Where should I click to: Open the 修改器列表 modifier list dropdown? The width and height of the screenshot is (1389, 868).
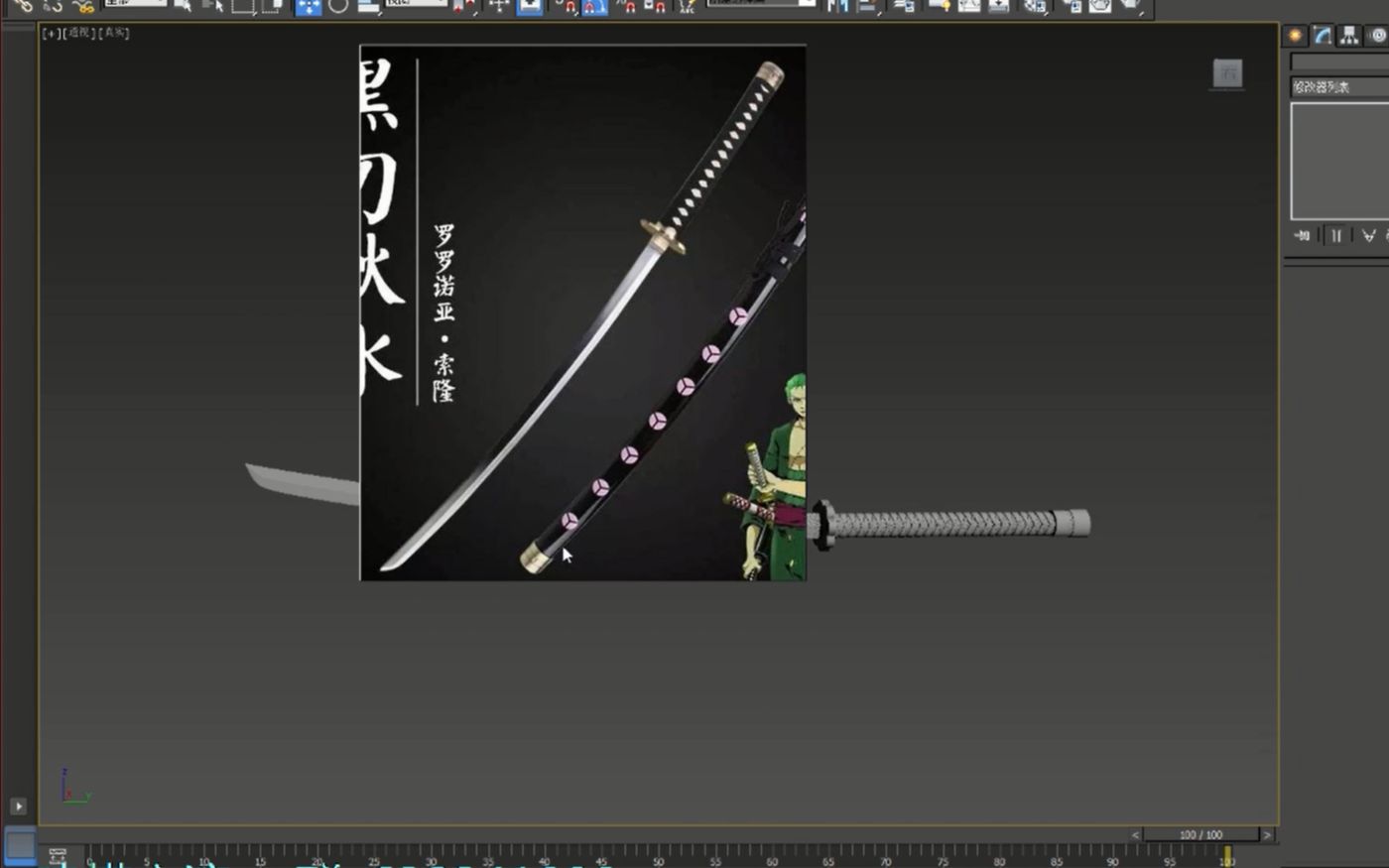[1339, 87]
